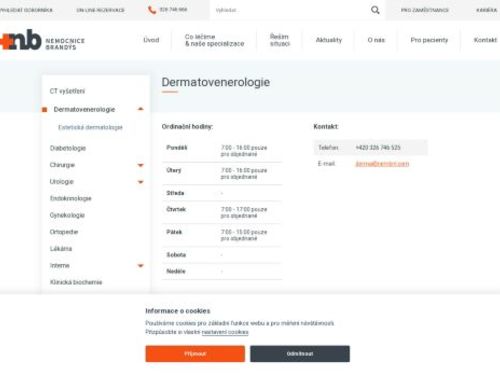
Task: Click the derma e-mail address link
Action: point(382,164)
